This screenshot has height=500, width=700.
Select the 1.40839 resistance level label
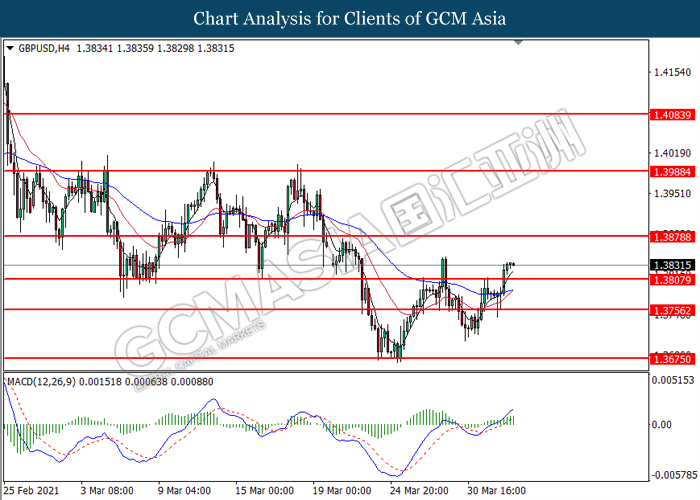672,115
